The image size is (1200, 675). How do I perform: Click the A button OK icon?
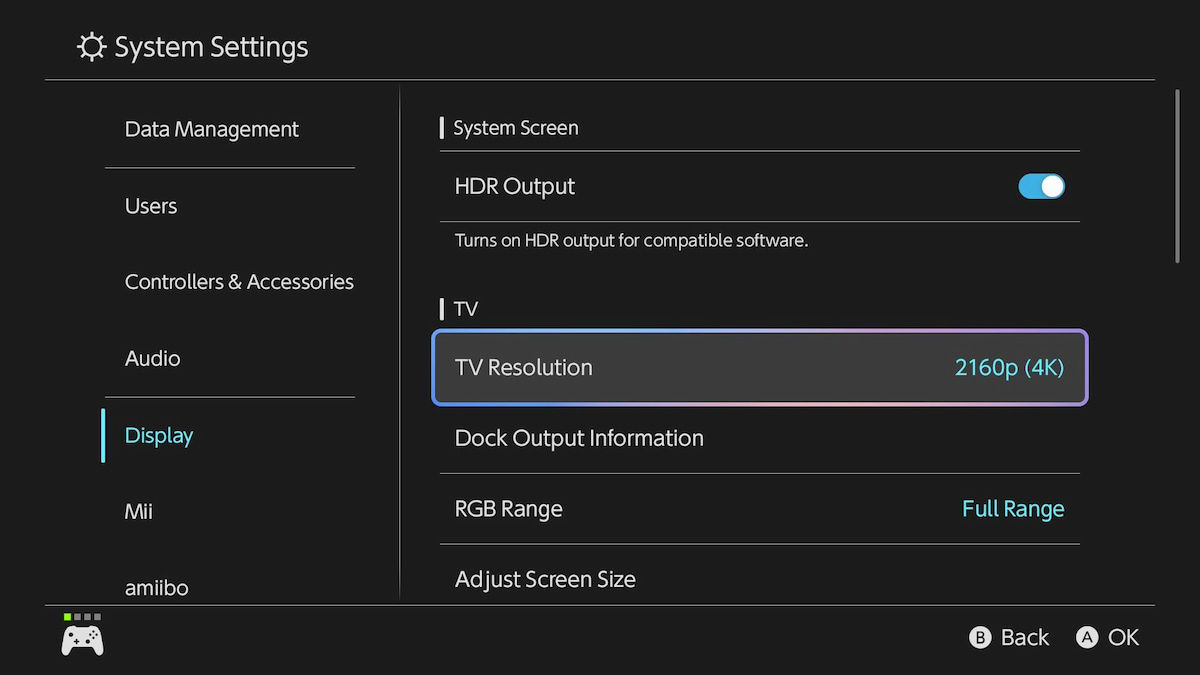pos(1087,638)
